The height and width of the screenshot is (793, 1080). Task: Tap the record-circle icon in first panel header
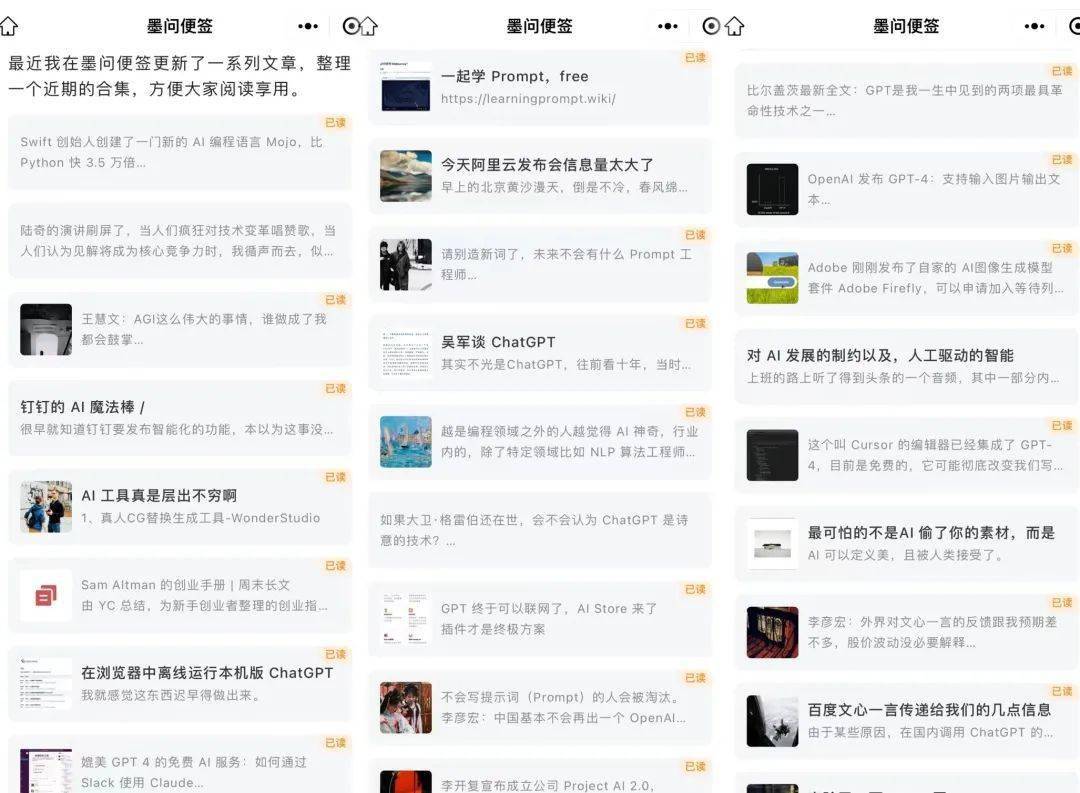[x=351, y=26]
